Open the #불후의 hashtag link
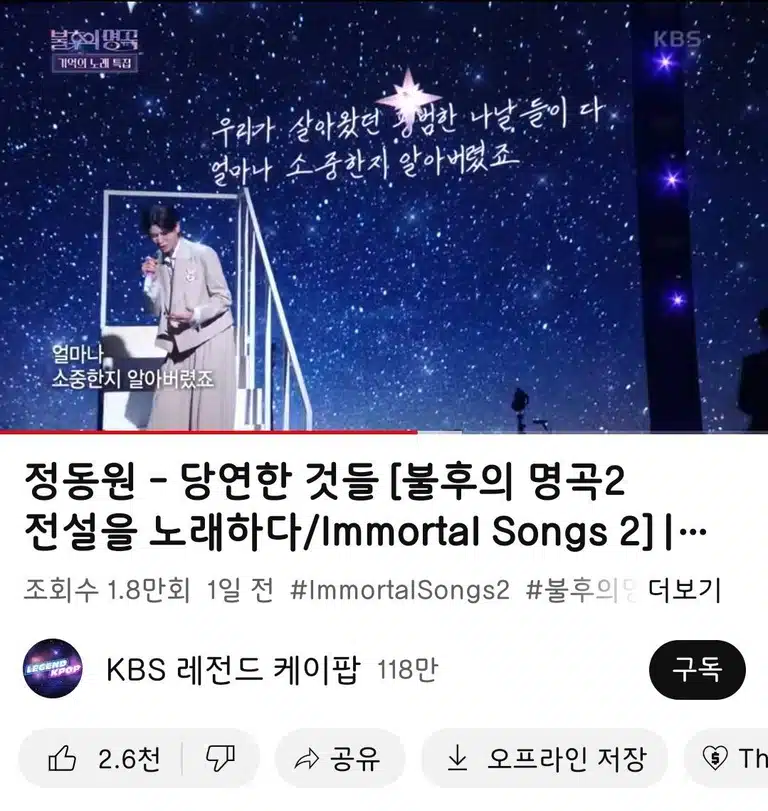This screenshot has height=811, width=768. coord(581,590)
